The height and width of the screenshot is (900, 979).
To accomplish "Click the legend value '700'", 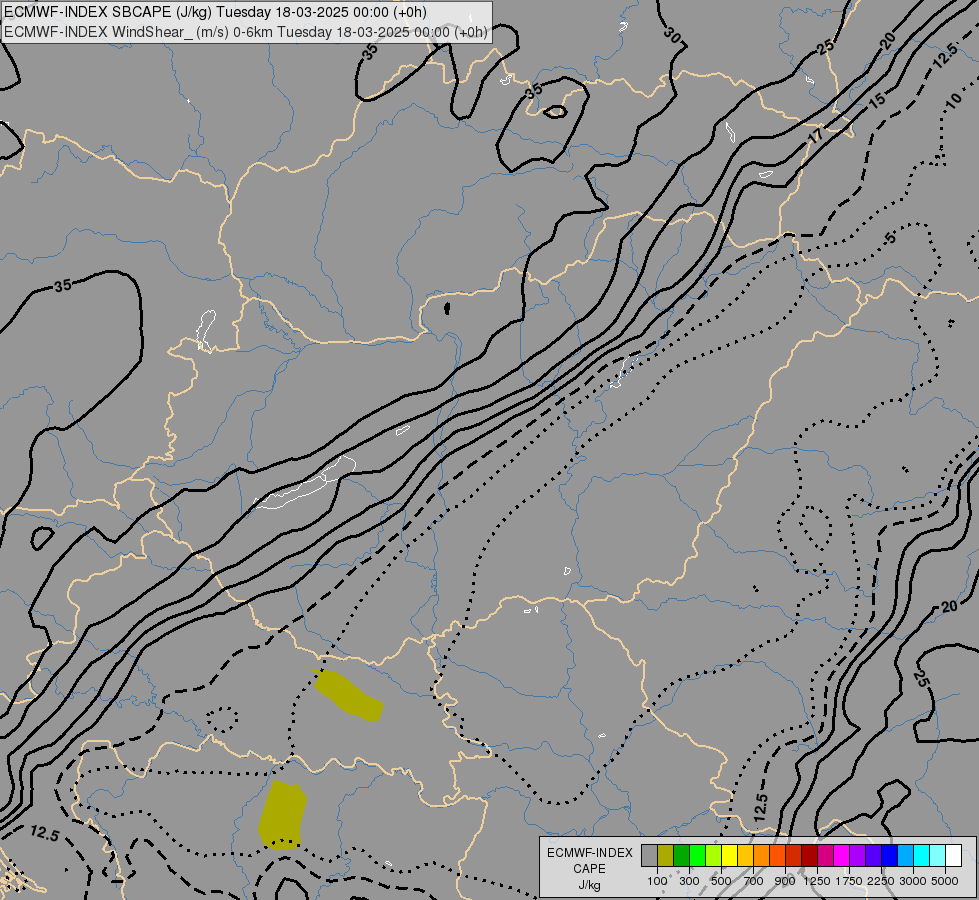I will click(753, 881).
